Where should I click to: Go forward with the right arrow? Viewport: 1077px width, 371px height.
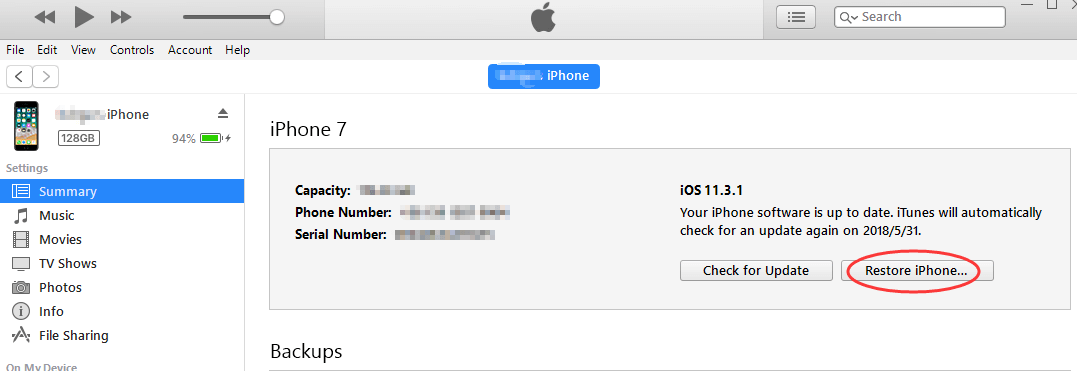click(45, 76)
